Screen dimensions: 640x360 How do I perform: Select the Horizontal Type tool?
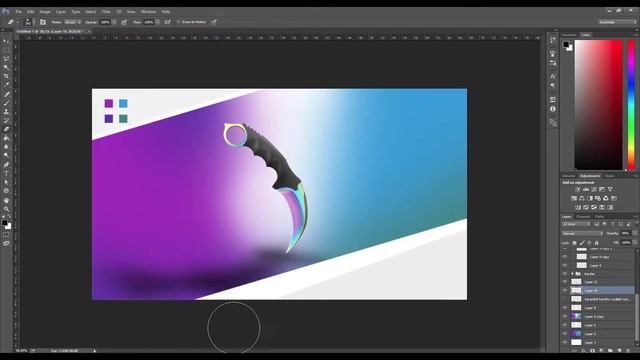(6, 173)
